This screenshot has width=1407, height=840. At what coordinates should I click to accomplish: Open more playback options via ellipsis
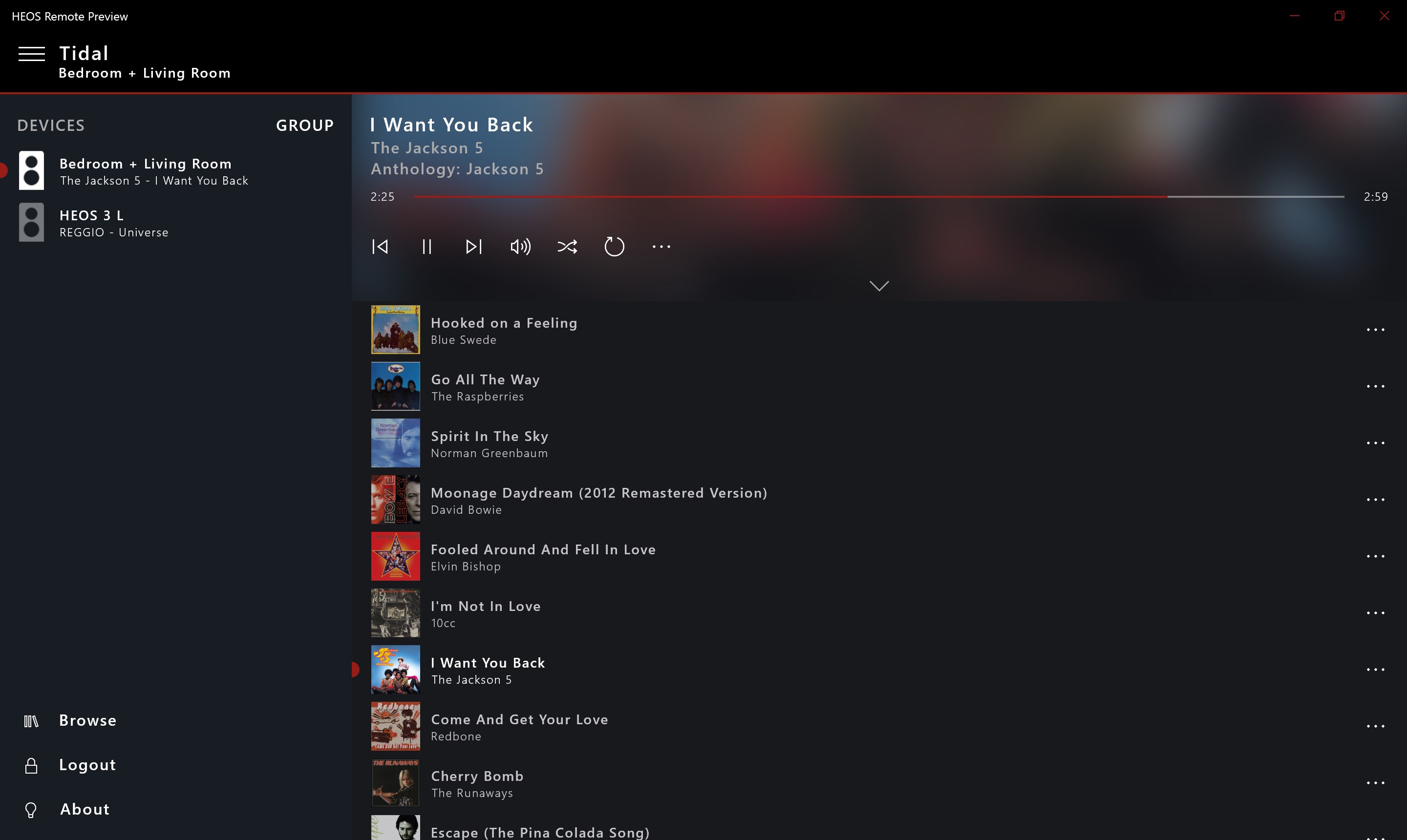[661, 246]
